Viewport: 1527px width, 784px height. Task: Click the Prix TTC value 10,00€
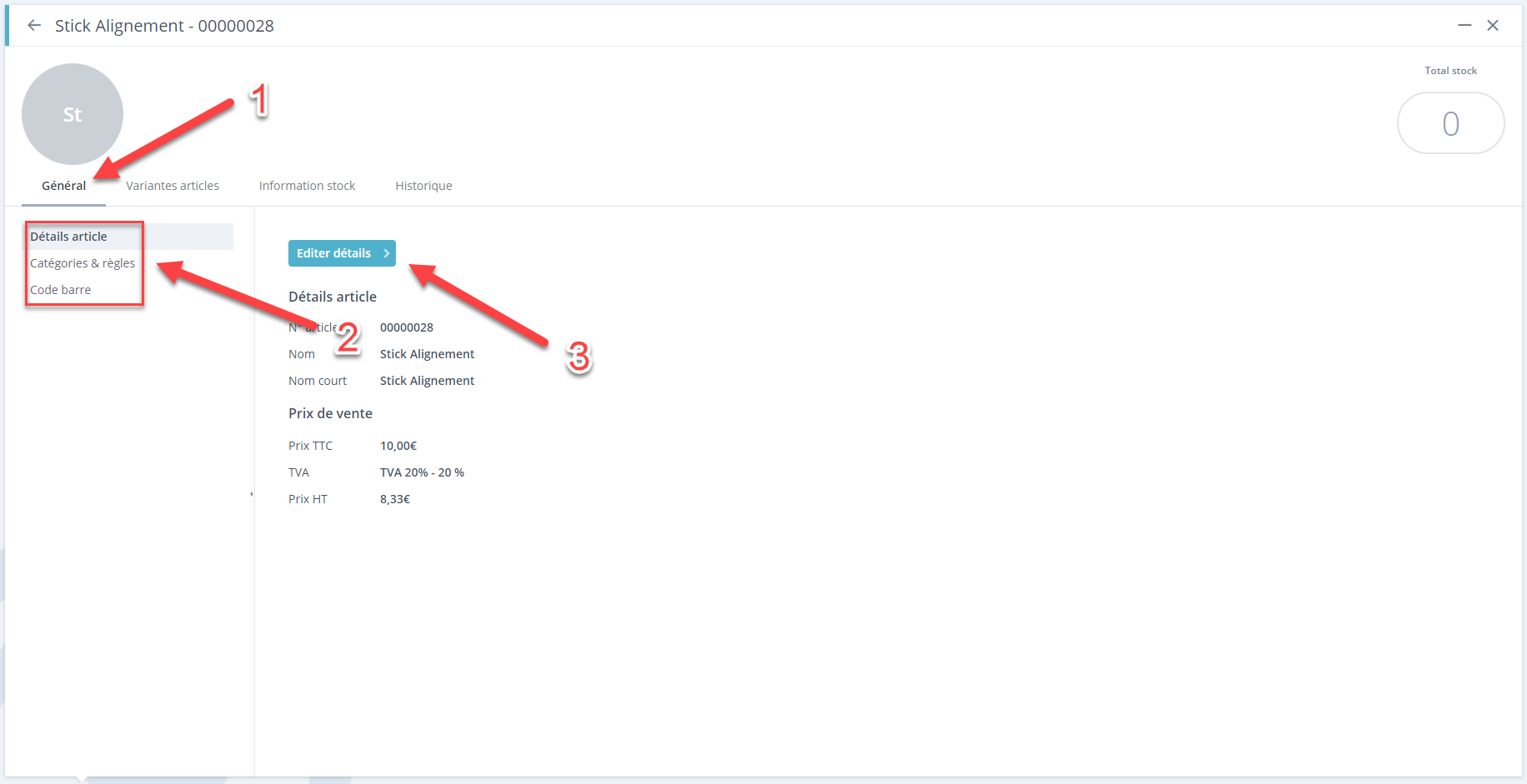click(x=398, y=446)
